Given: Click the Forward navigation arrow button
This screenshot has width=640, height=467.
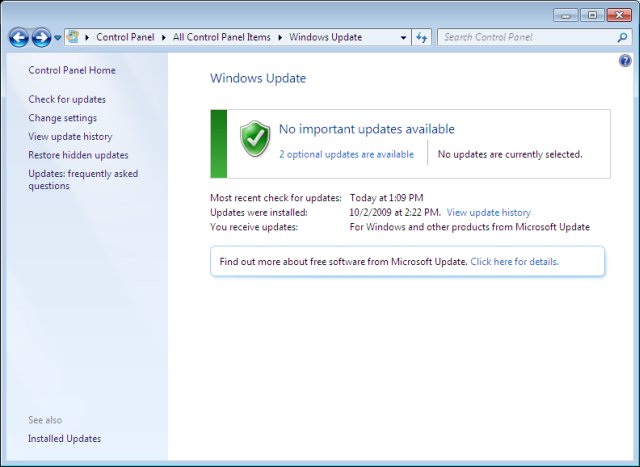Looking at the screenshot, I should [41, 38].
